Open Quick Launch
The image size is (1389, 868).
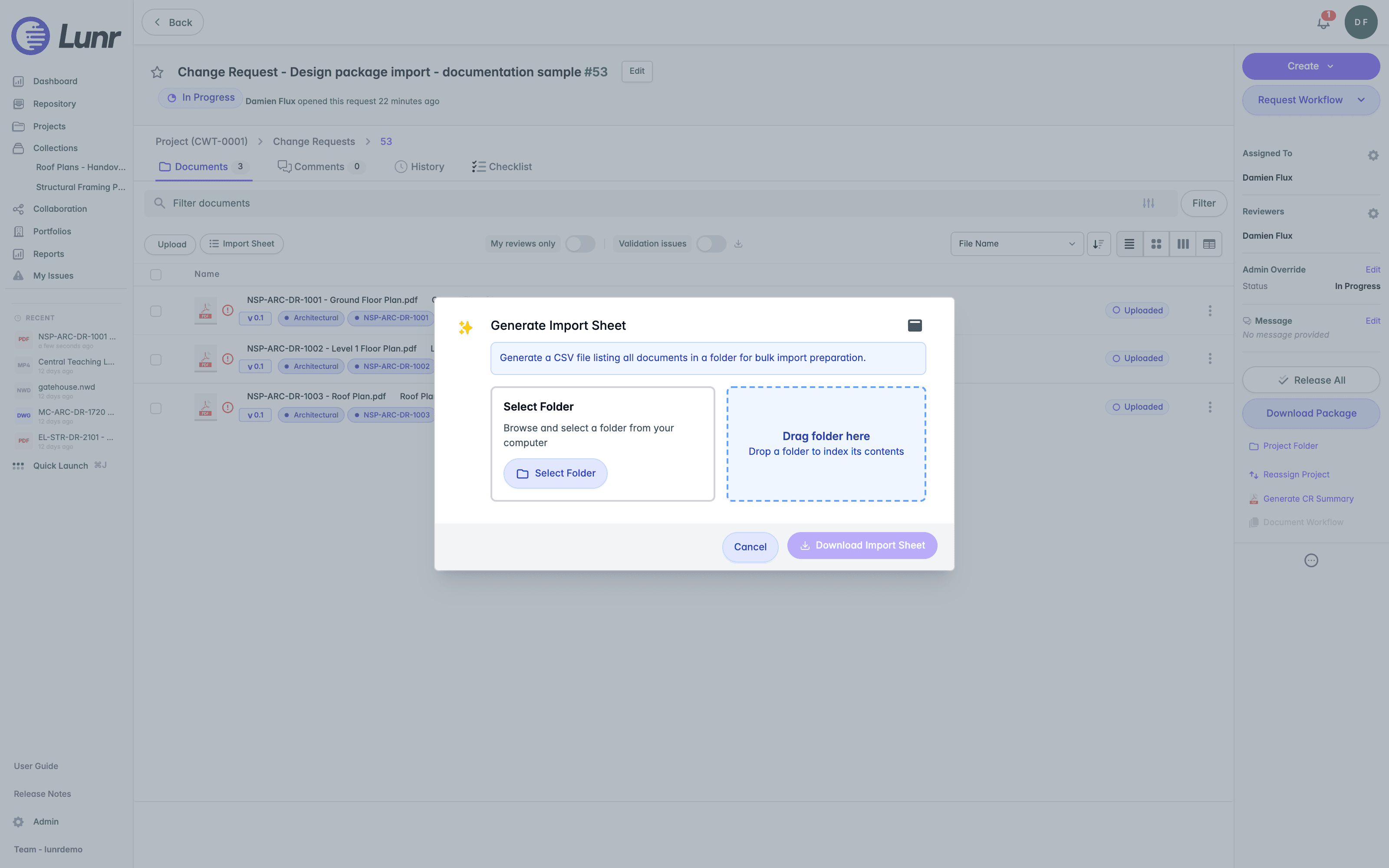(60, 466)
